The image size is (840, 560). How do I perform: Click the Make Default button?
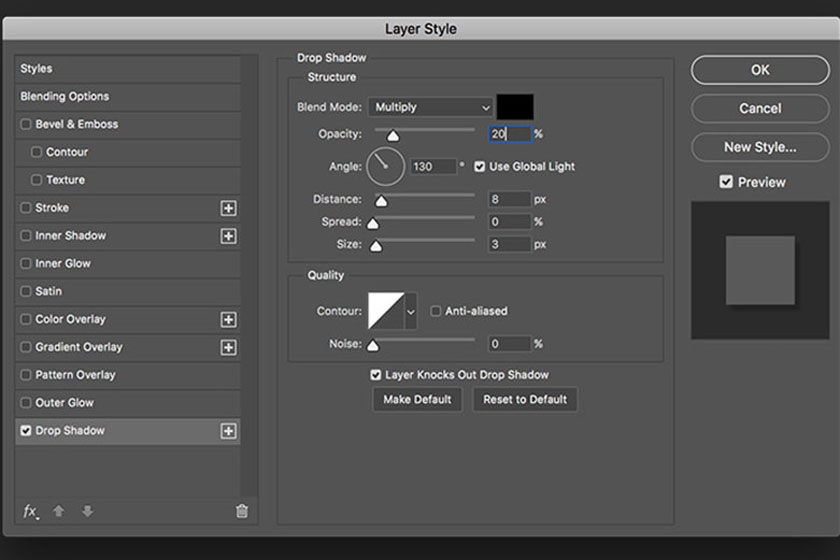tap(417, 400)
